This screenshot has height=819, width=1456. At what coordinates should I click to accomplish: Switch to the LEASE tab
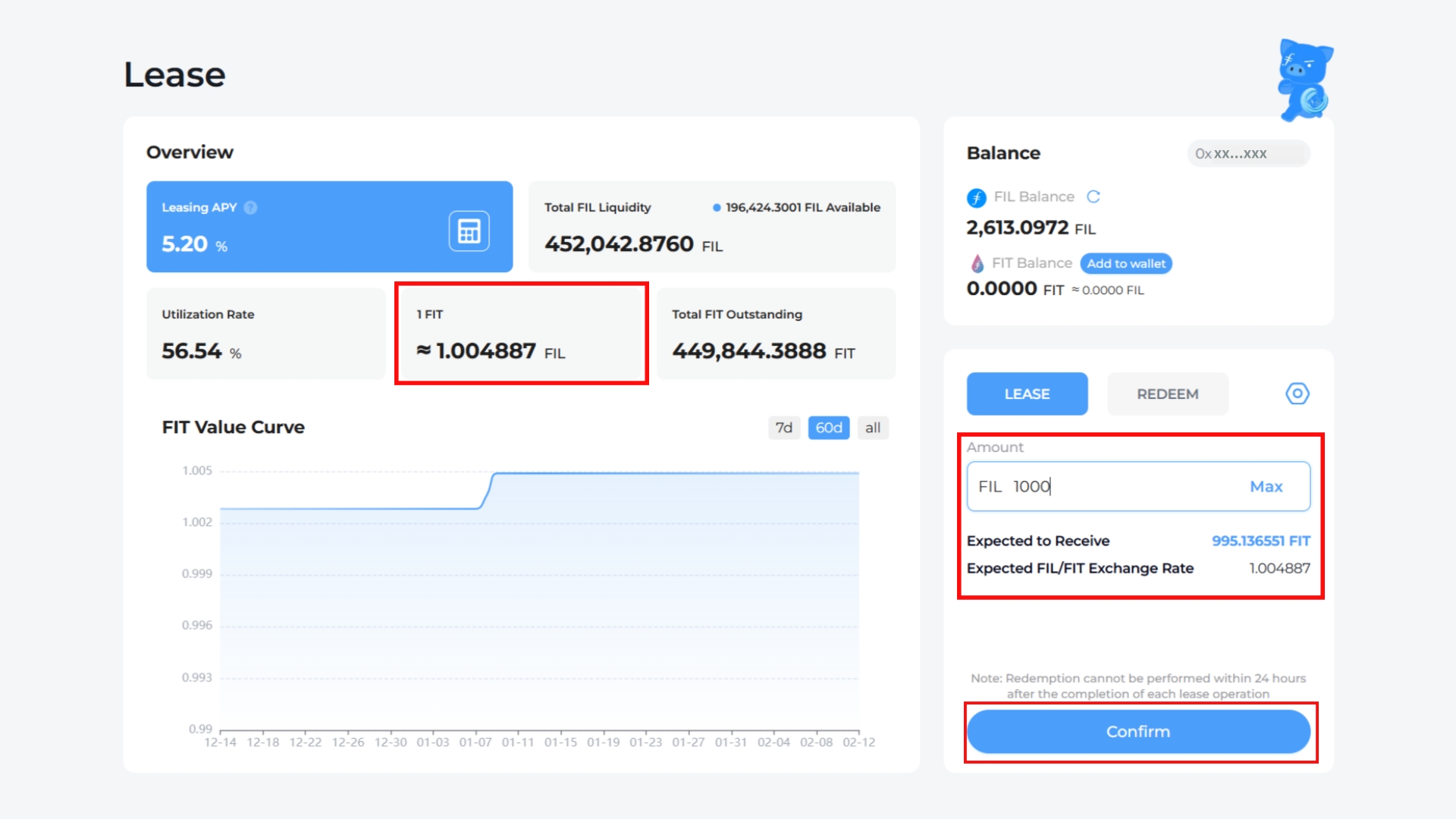pyautogui.click(x=1027, y=394)
